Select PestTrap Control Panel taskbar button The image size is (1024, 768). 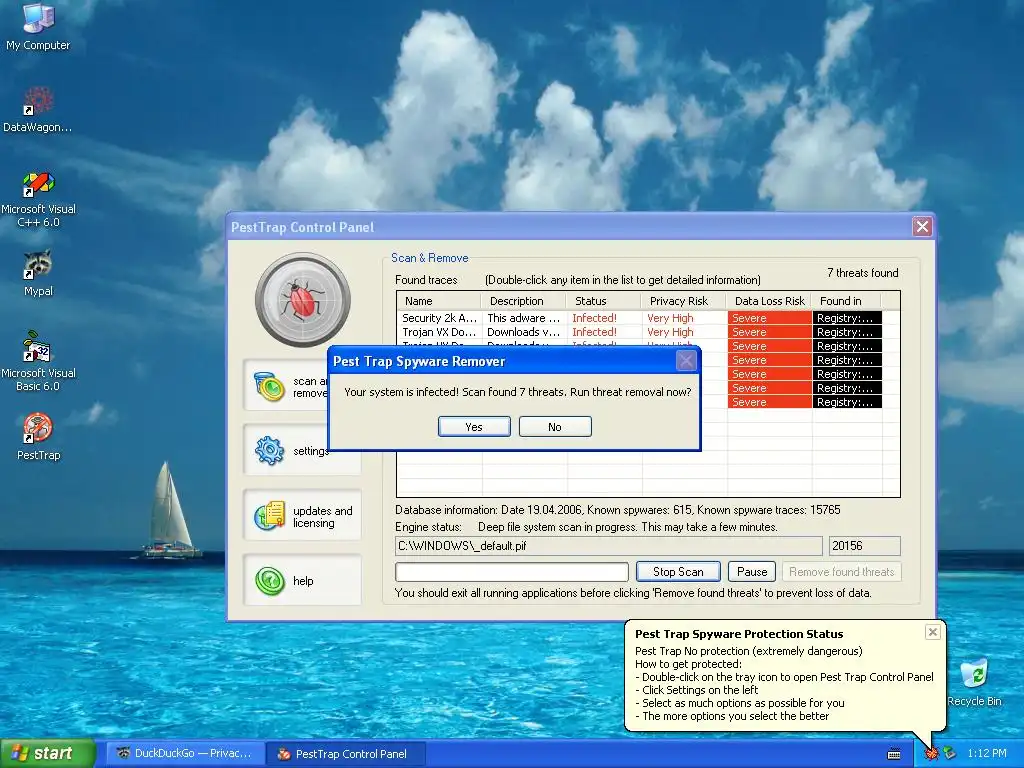(346, 754)
